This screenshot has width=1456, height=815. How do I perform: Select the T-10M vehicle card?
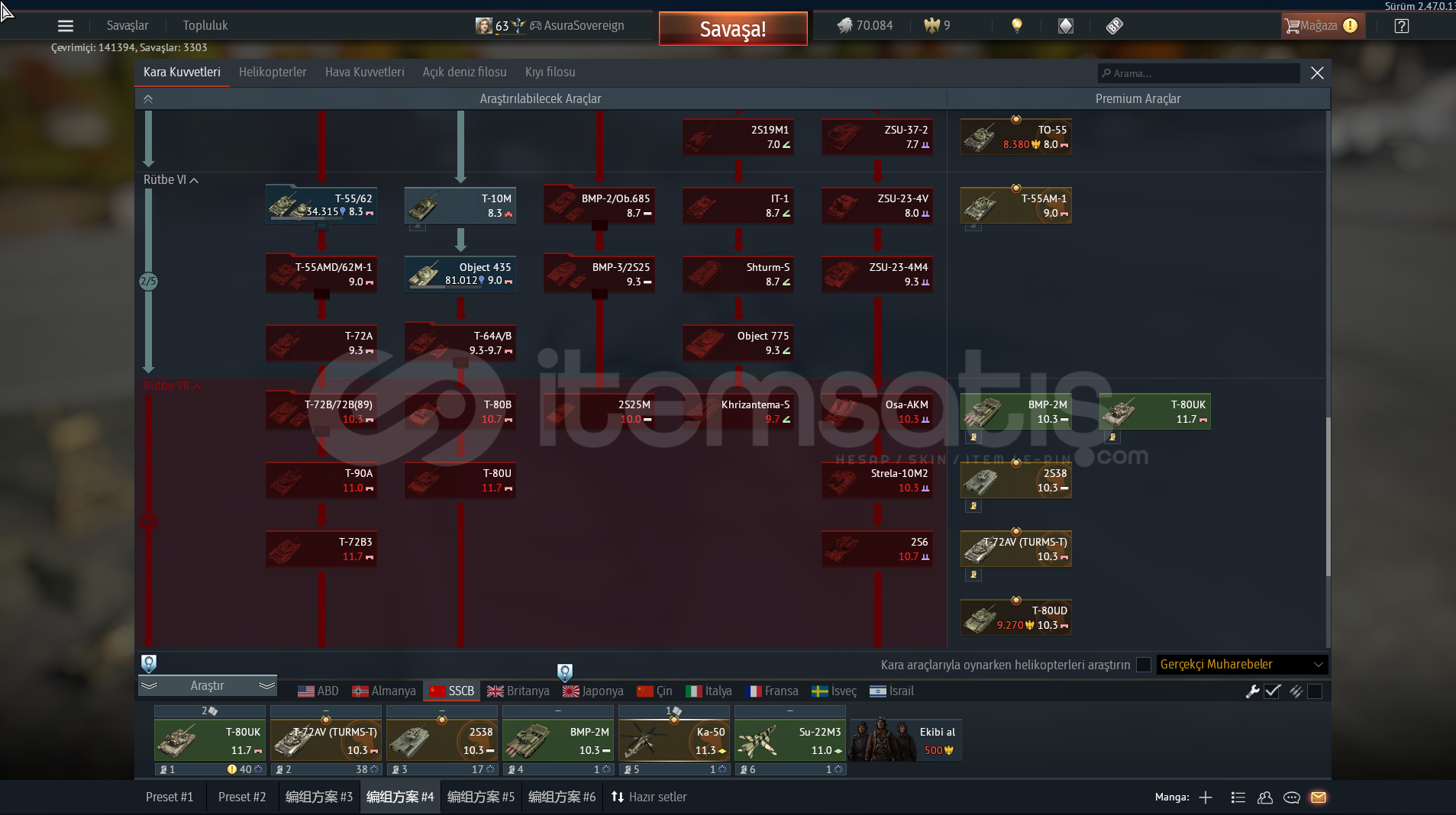(x=460, y=205)
